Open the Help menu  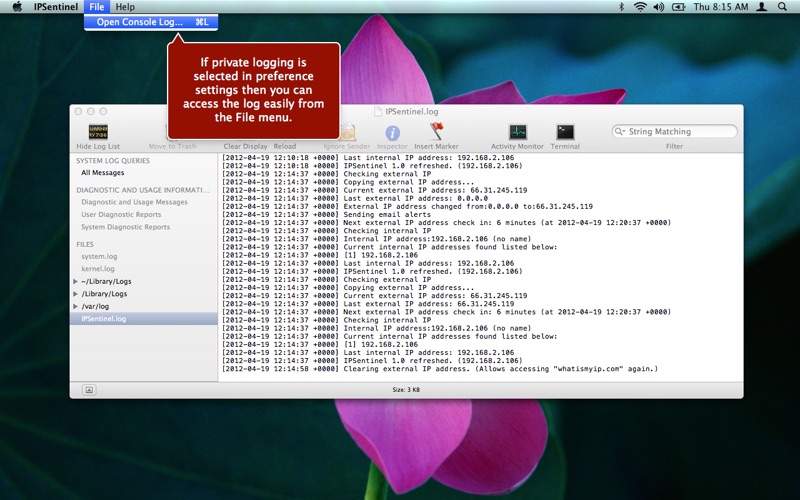[125, 7]
